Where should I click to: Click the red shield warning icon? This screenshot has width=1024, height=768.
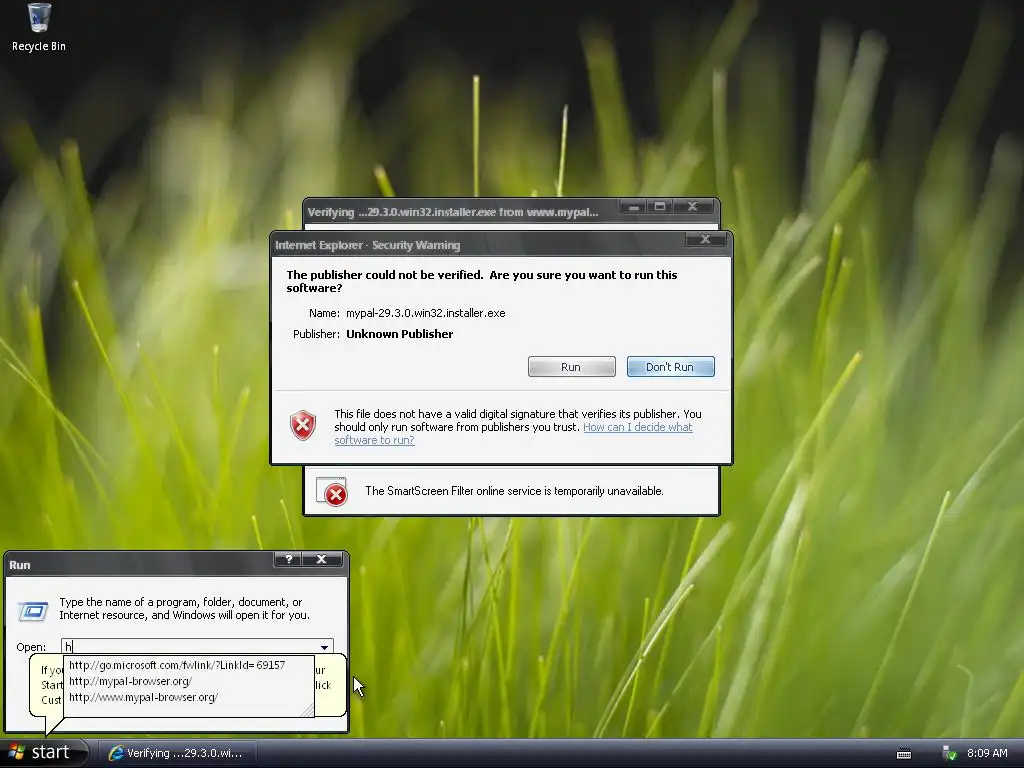pyautogui.click(x=303, y=425)
